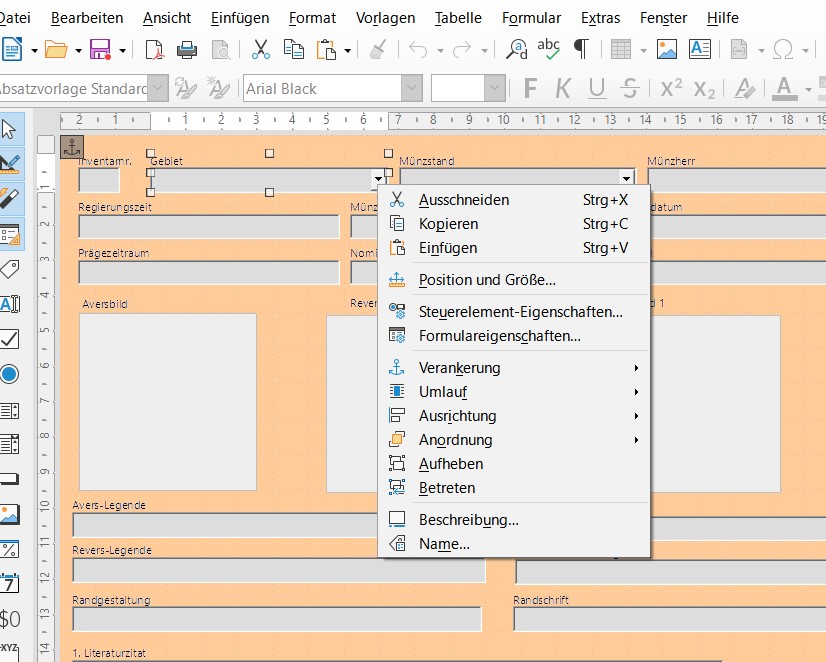Image resolution: width=826 pixels, height=662 pixels.
Task: Click the Regierungszeit text field
Action: pos(209,226)
